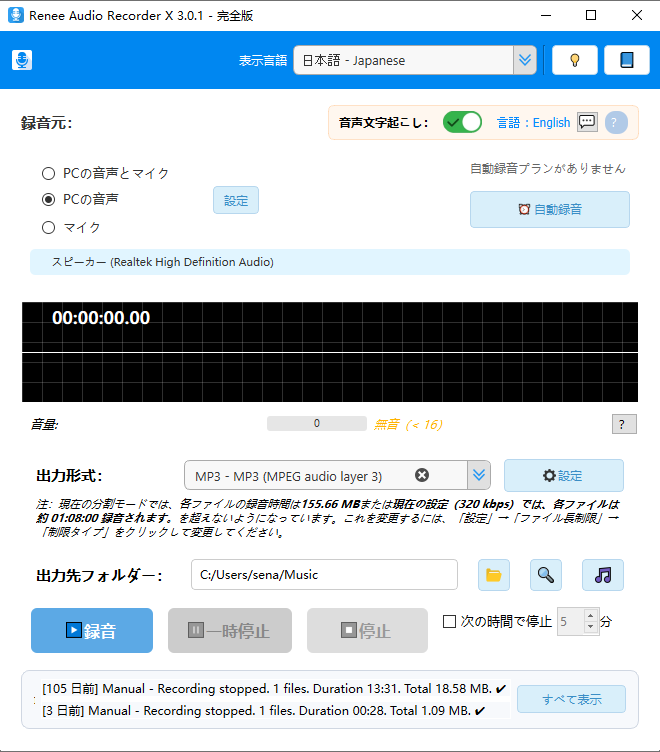Click the 自動録音プランがありません text
Image resolution: width=660 pixels, height=752 pixels.
pos(548,168)
